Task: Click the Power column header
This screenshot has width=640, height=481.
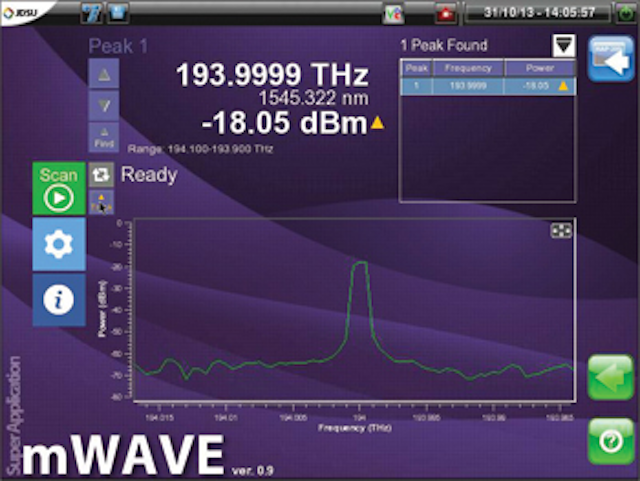Action: pos(540,68)
